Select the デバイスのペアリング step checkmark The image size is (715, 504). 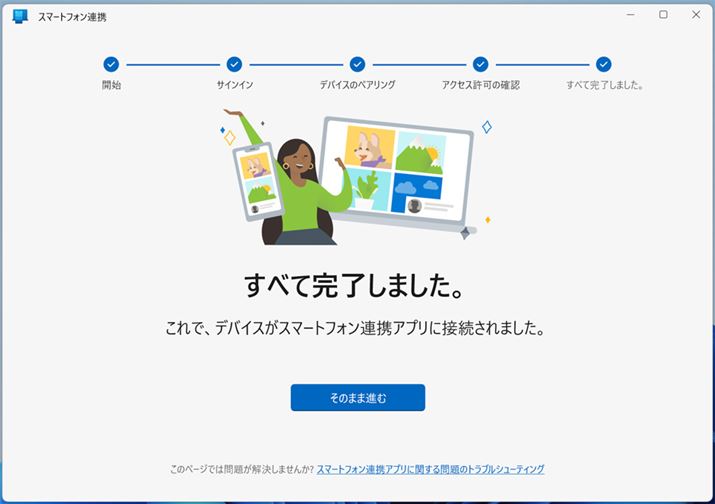[358, 64]
